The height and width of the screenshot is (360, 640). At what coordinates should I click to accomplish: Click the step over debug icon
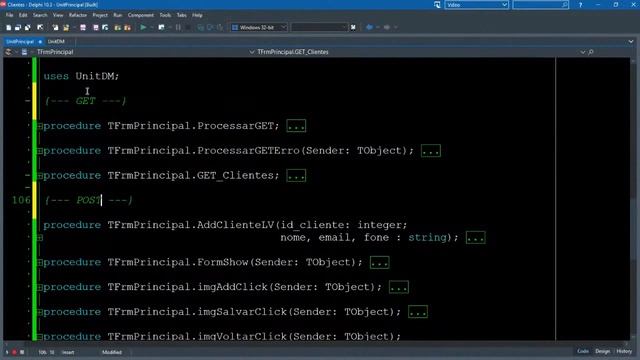(210, 27)
